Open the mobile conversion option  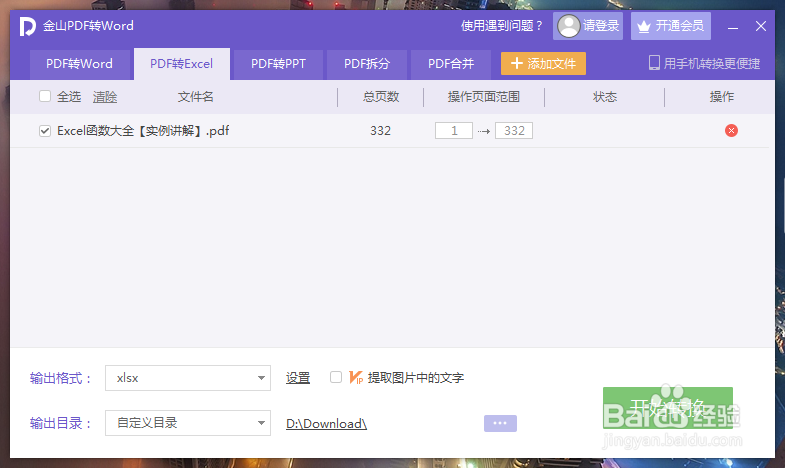(704, 64)
